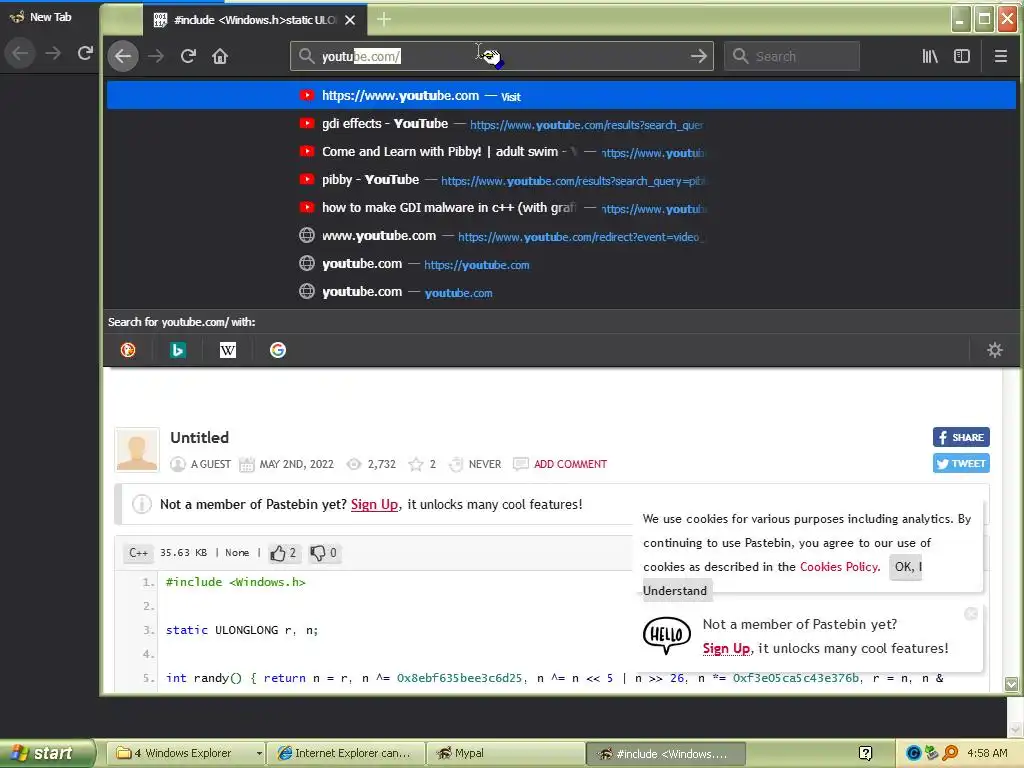Click the 'NEVER' expiry text
1024x768 pixels.
pos(485,464)
